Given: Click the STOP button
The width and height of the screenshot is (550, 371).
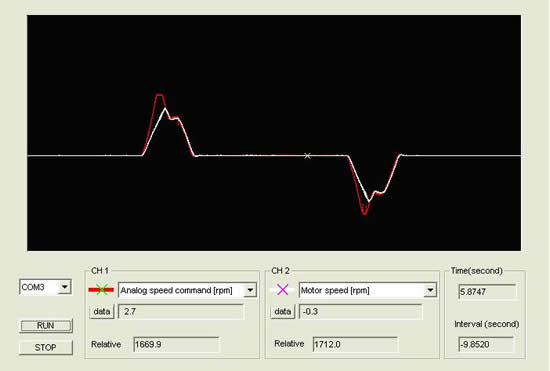Looking at the screenshot, I should coord(46,347).
